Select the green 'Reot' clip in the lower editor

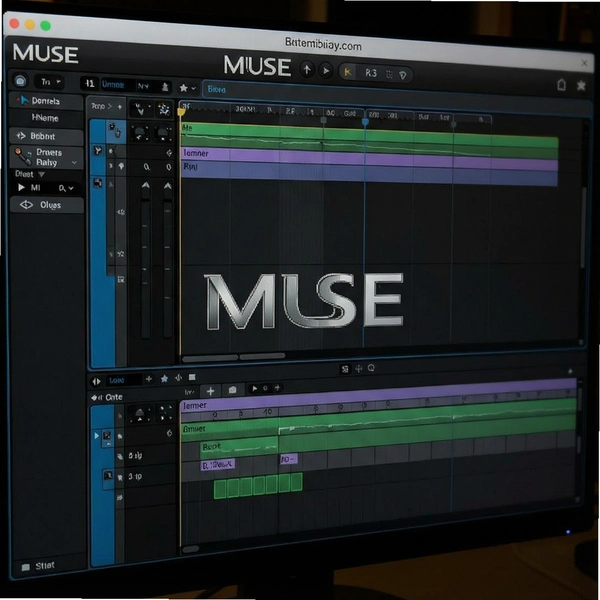click(x=239, y=449)
